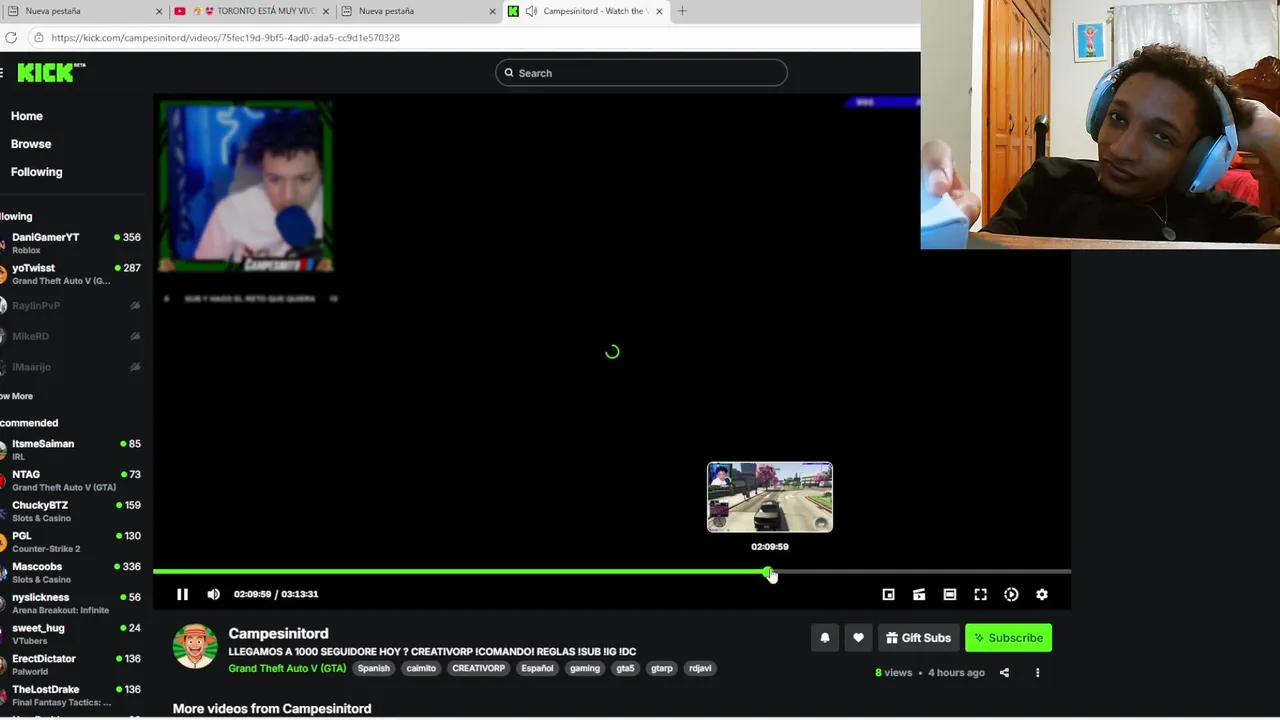Select the CREATIVORP tag
1280x720 pixels.
(x=479, y=668)
